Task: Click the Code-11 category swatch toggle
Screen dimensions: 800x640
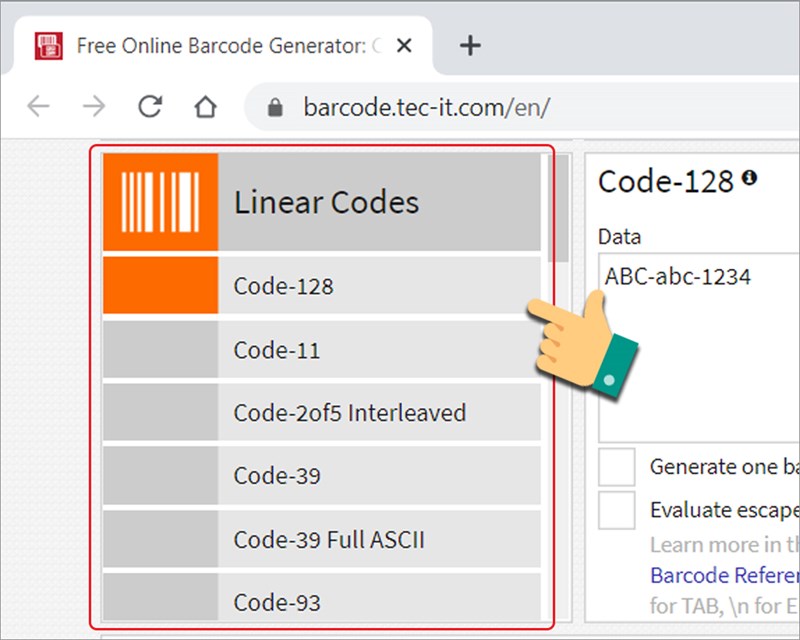Action: pos(160,350)
